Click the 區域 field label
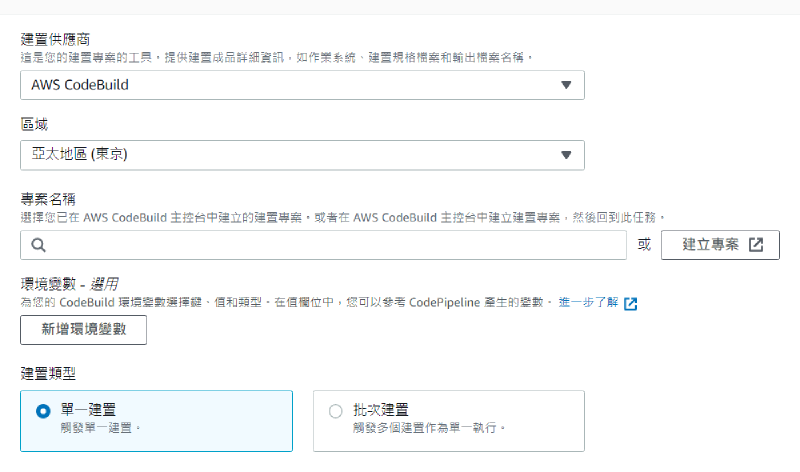 point(34,124)
